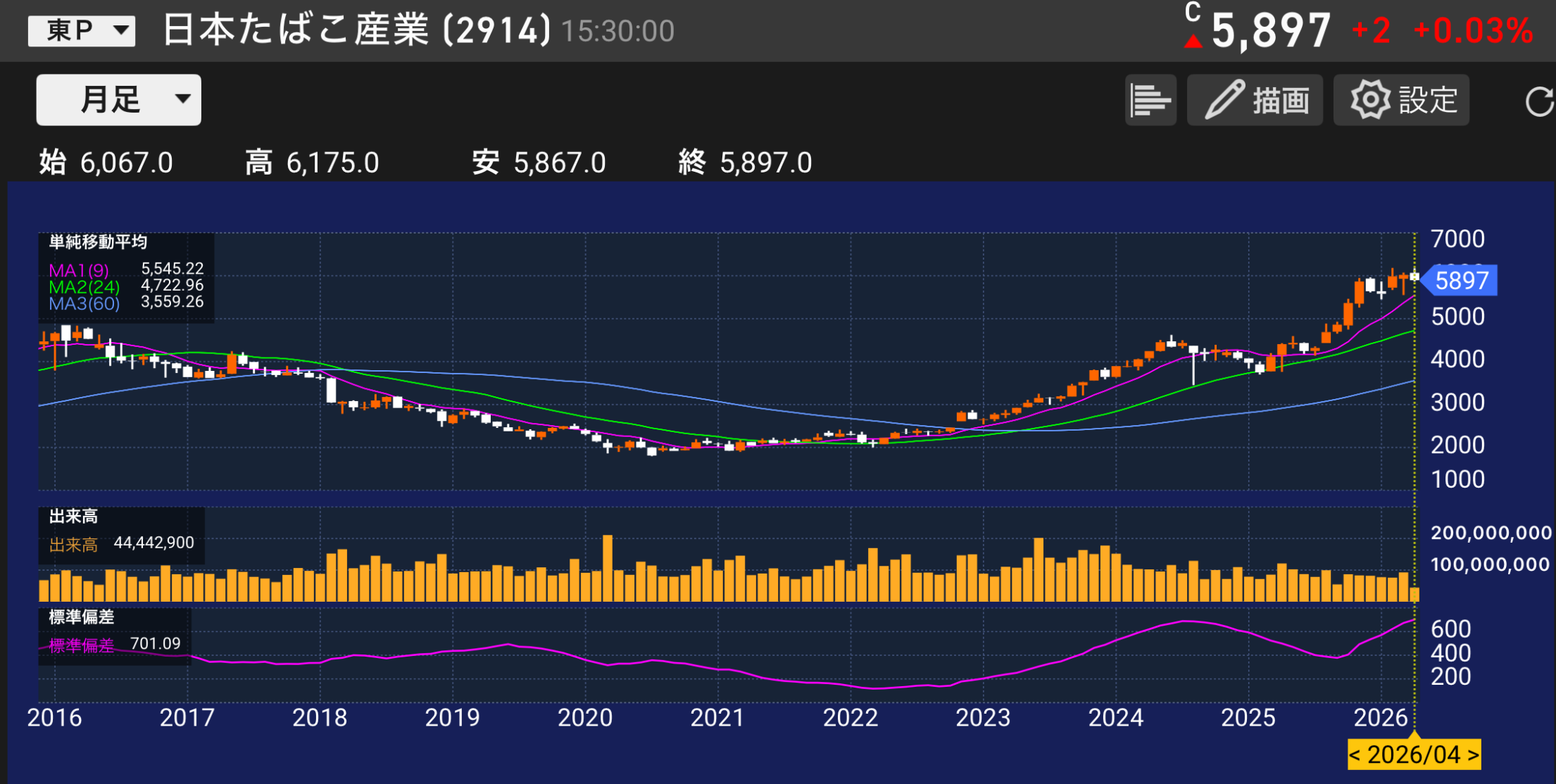Open the 東P market selector dropdown
The height and width of the screenshot is (784, 1556).
(80, 30)
